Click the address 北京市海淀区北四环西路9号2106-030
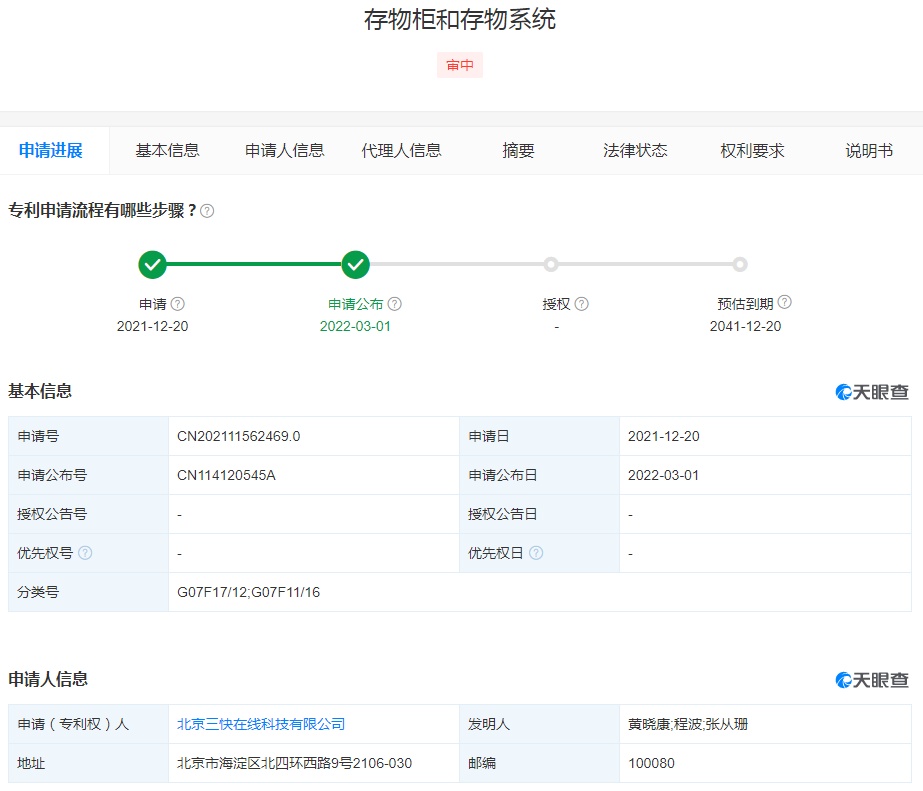This screenshot has width=923, height=791. click(x=294, y=763)
